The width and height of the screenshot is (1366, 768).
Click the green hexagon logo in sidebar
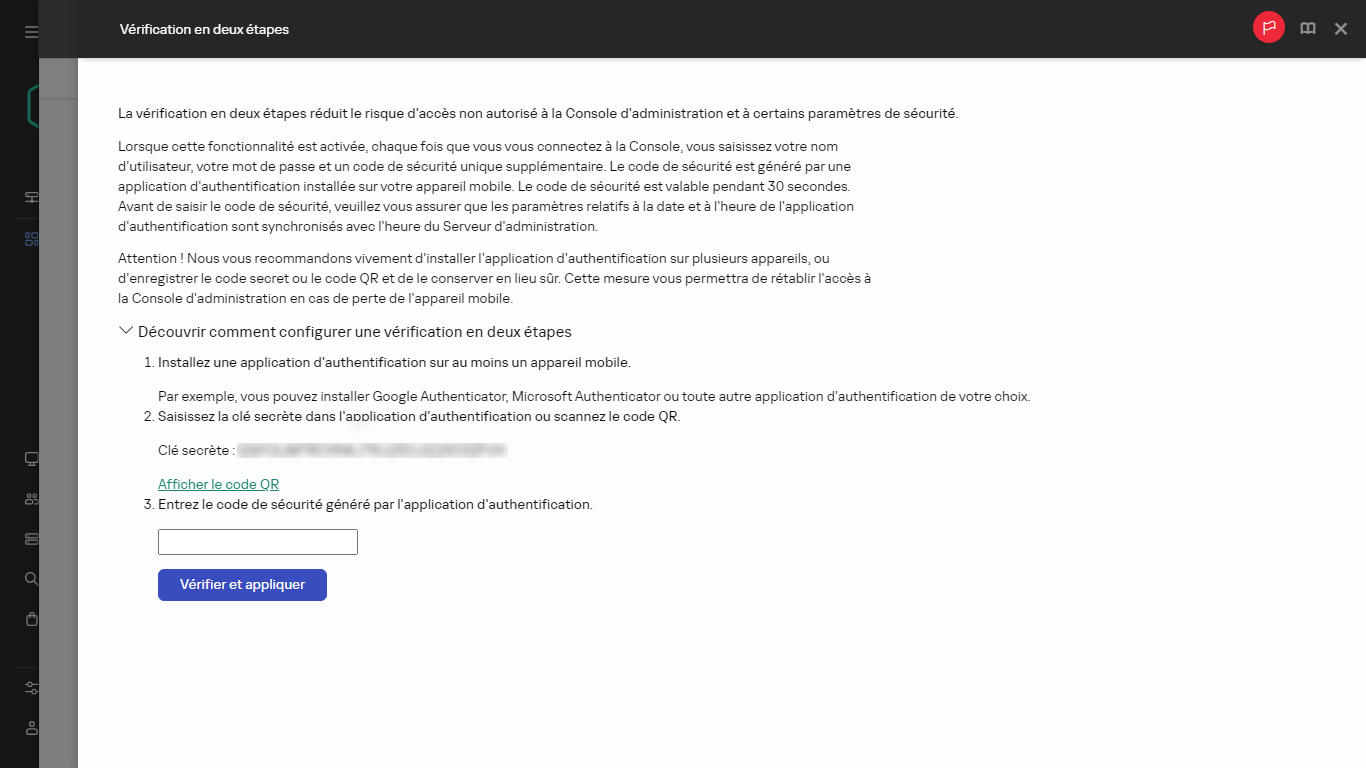coord(33,106)
